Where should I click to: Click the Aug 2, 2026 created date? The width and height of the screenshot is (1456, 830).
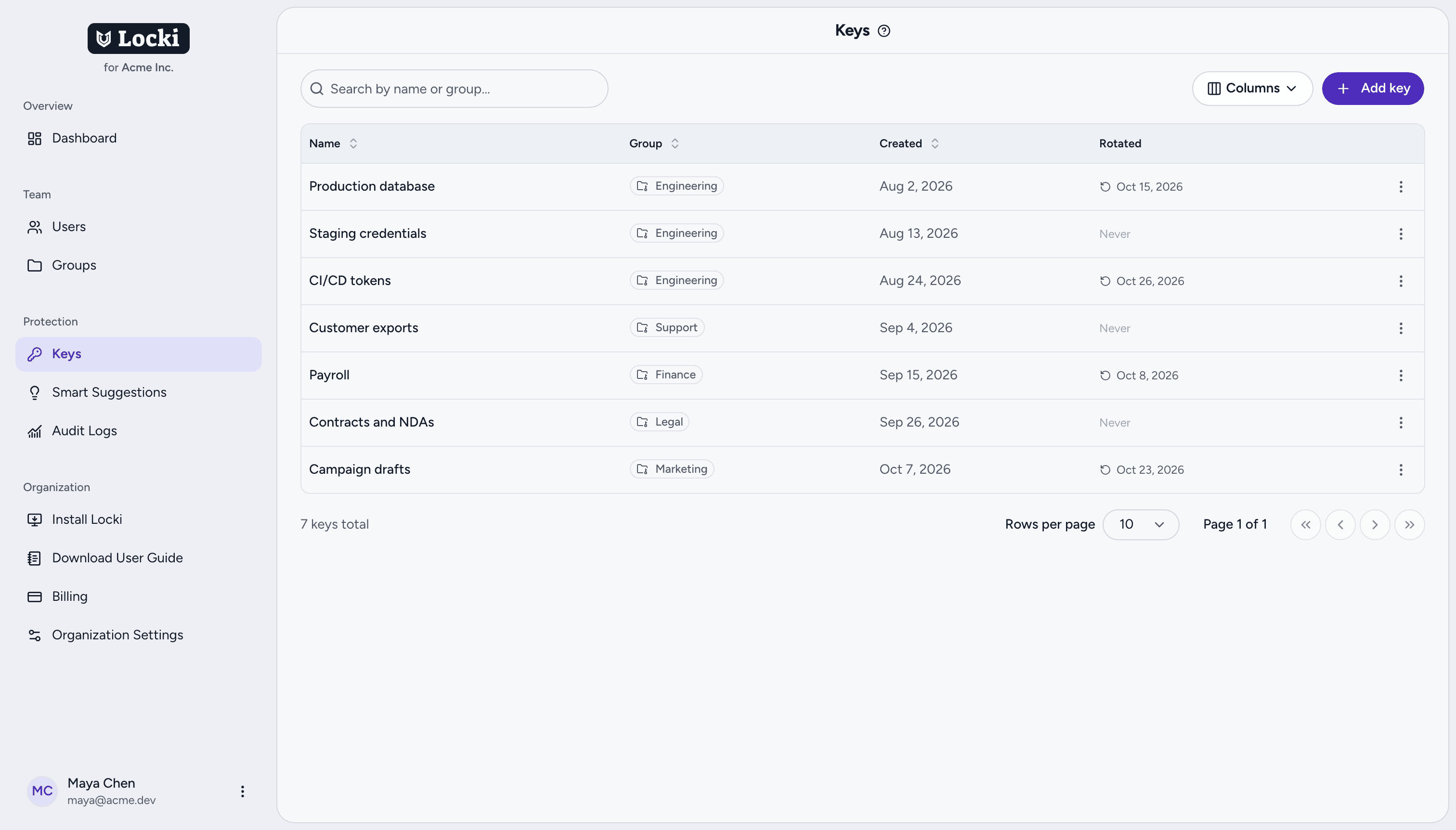(x=916, y=186)
